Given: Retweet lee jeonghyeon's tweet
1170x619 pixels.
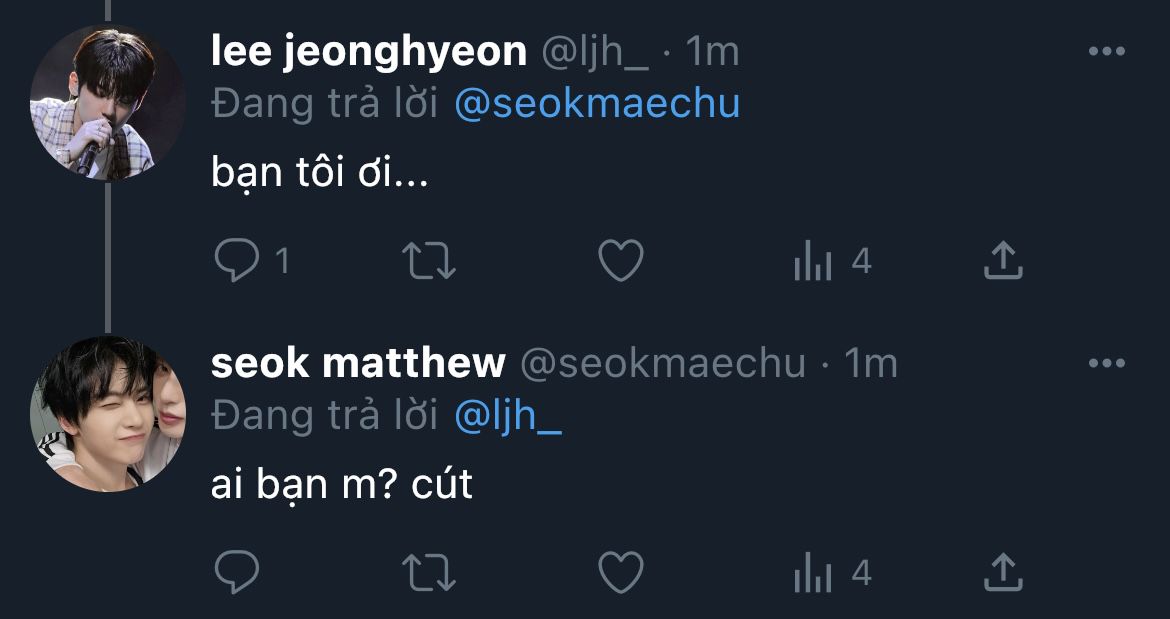Looking at the screenshot, I should click(x=428, y=262).
